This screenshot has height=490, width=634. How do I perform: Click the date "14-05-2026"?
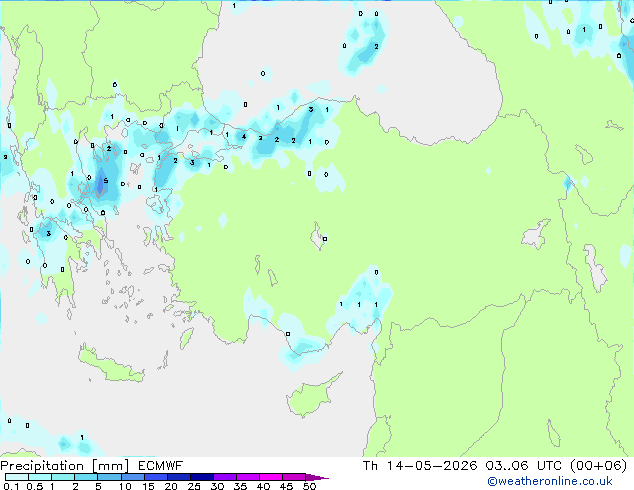(432, 466)
